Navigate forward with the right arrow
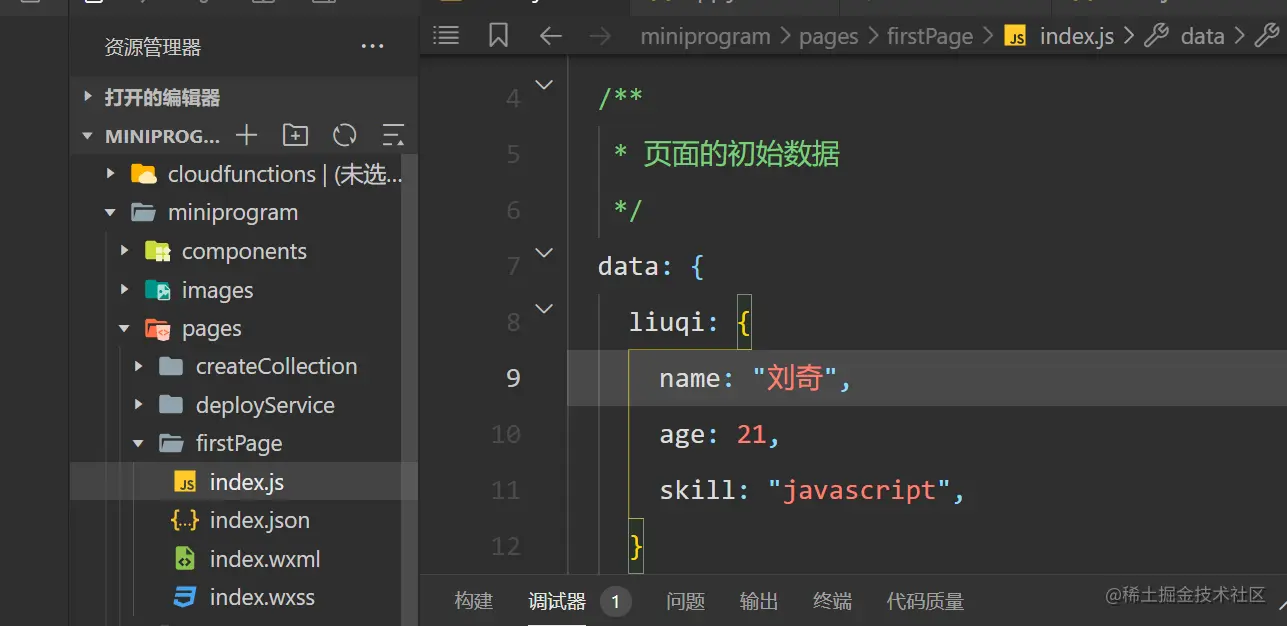Screen dimensions: 1287x626 click(x=600, y=37)
